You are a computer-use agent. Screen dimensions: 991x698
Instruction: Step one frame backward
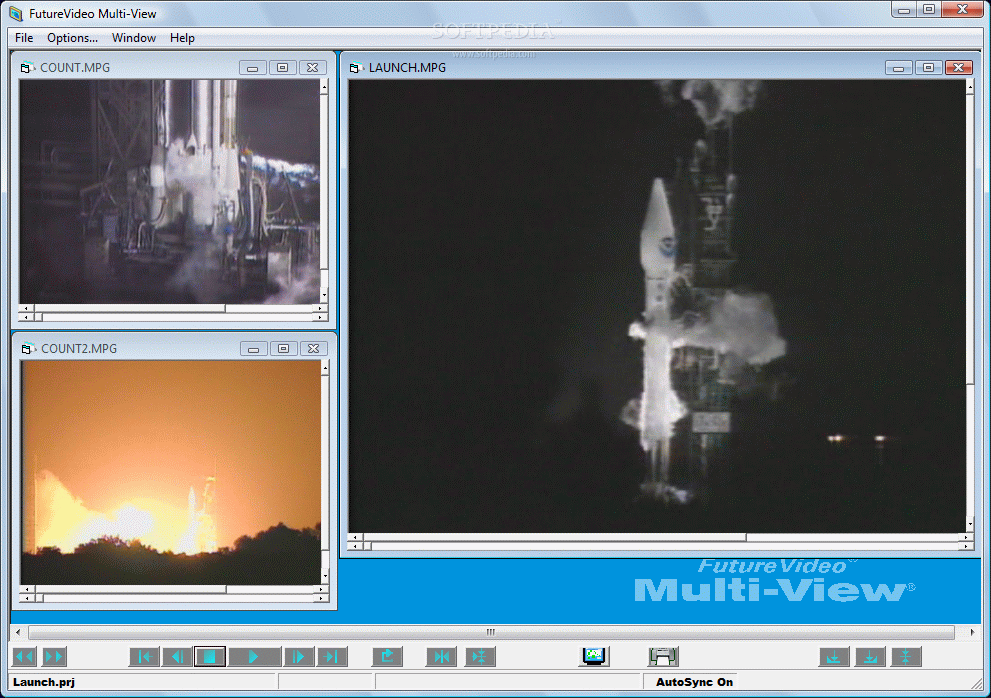click(177, 657)
